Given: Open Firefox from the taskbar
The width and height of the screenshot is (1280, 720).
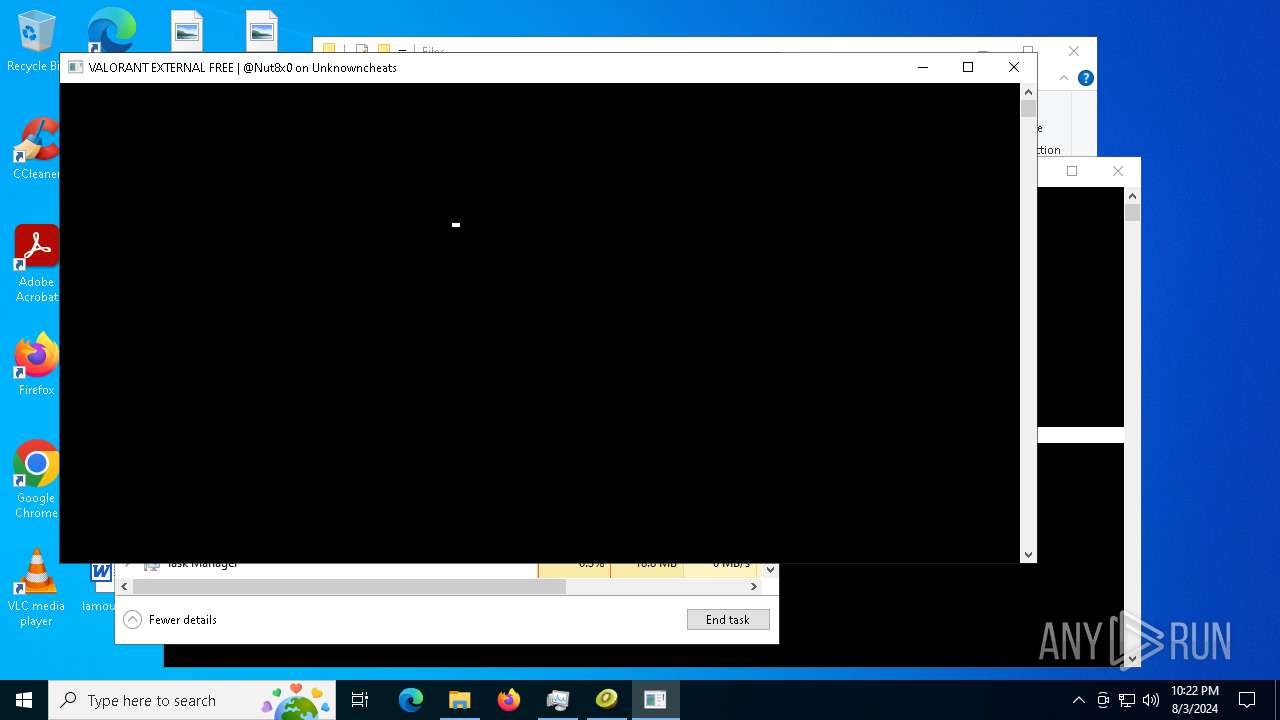Looking at the screenshot, I should tap(509, 700).
